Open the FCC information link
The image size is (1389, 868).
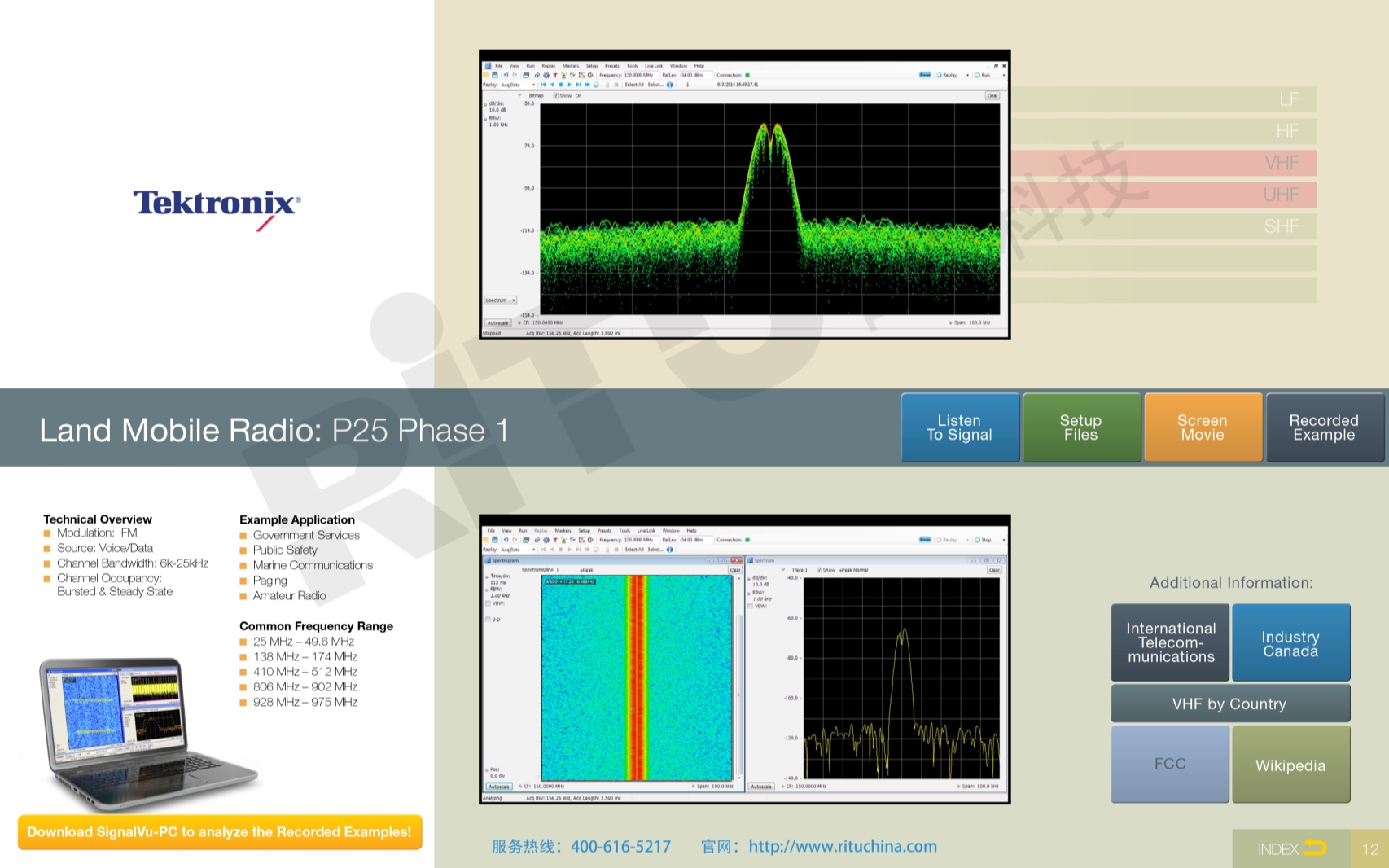pos(1170,765)
